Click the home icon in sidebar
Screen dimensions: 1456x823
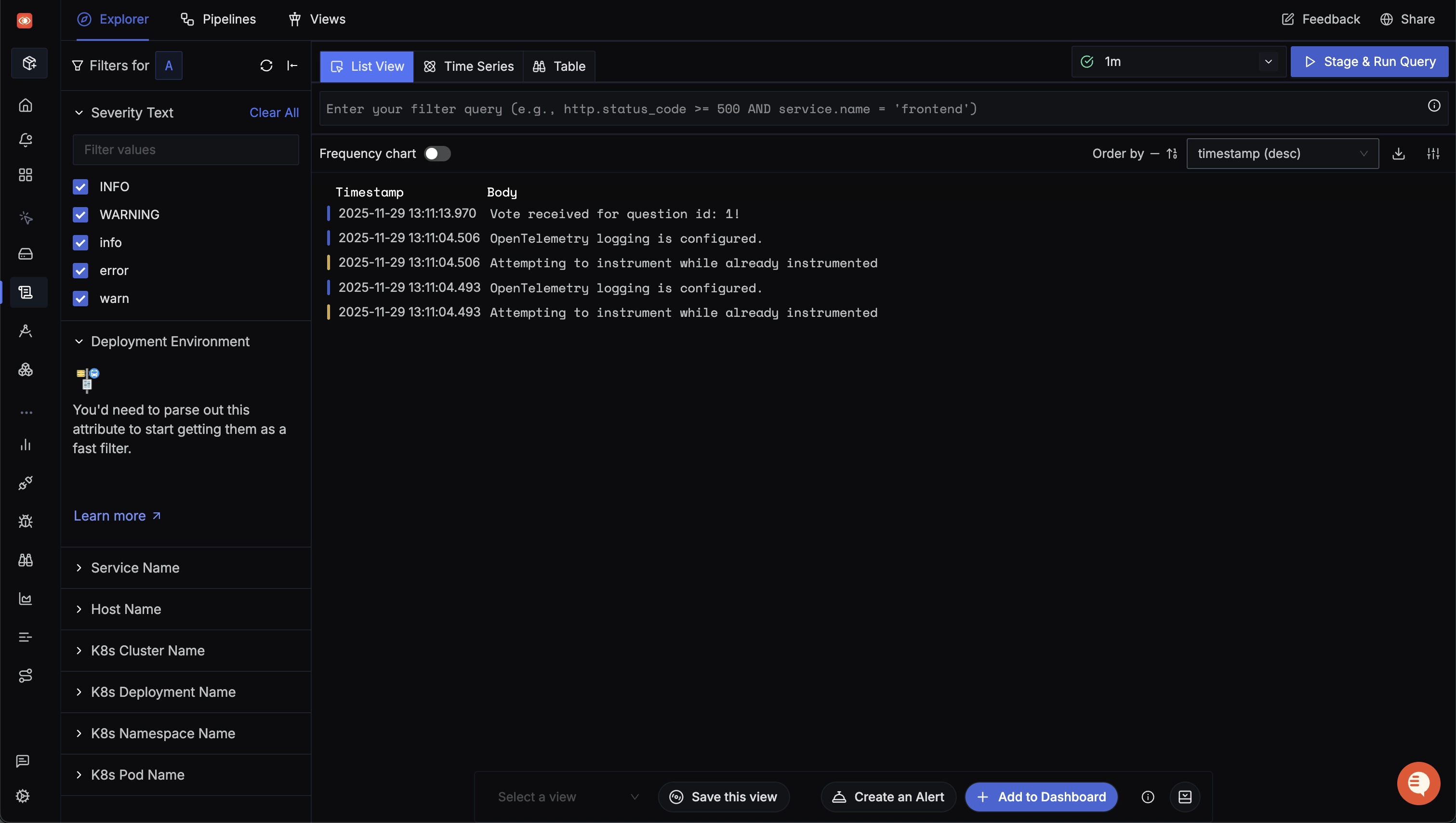pos(26,105)
